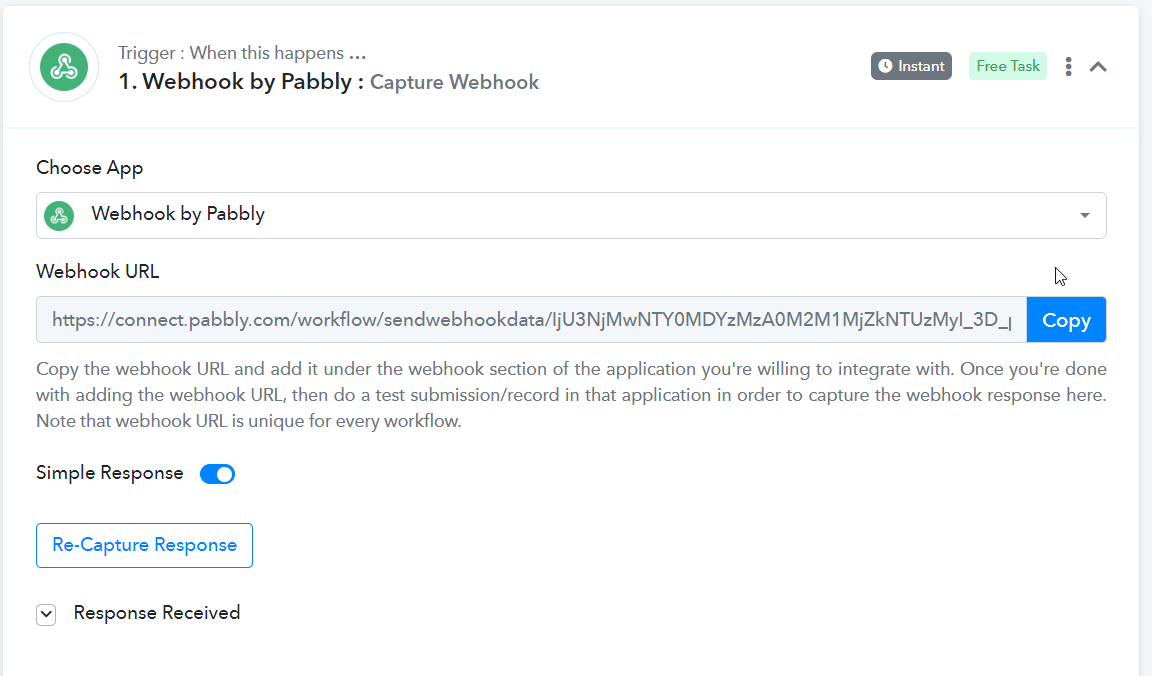Click the Instant clock badge
Image resolution: width=1152 pixels, height=676 pixels.
pos(911,66)
